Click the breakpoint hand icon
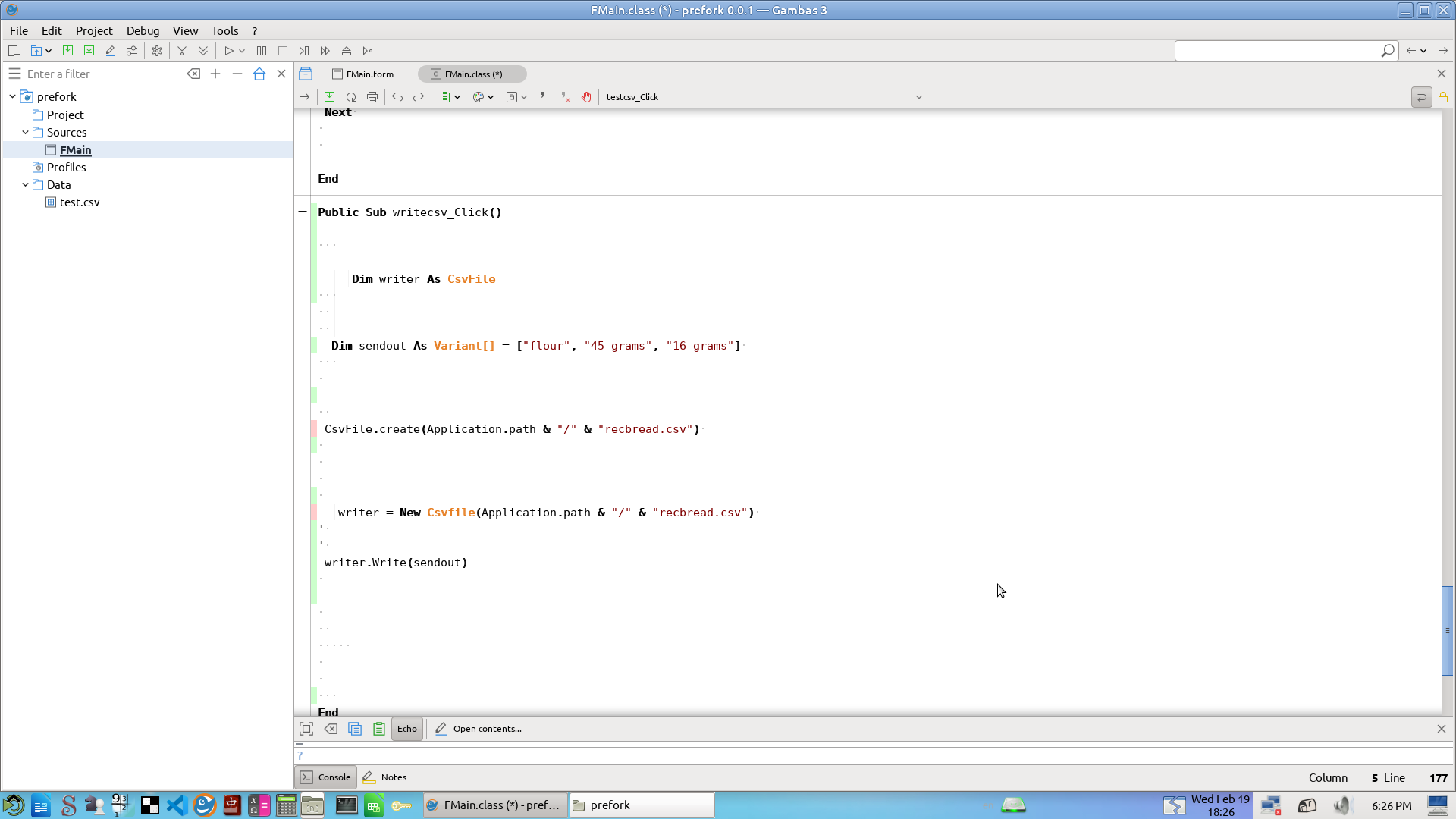The width and height of the screenshot is (1456, 819). click(586, 97)
